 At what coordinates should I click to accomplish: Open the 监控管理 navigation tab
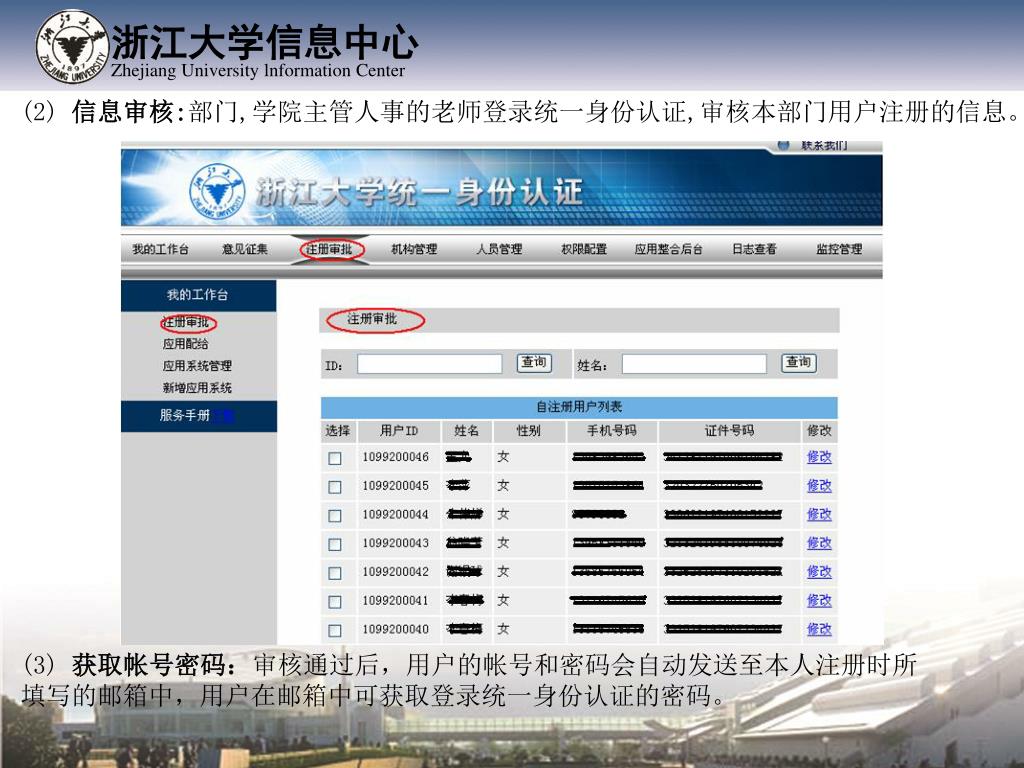pyautogui.click(x=839, y=249)
